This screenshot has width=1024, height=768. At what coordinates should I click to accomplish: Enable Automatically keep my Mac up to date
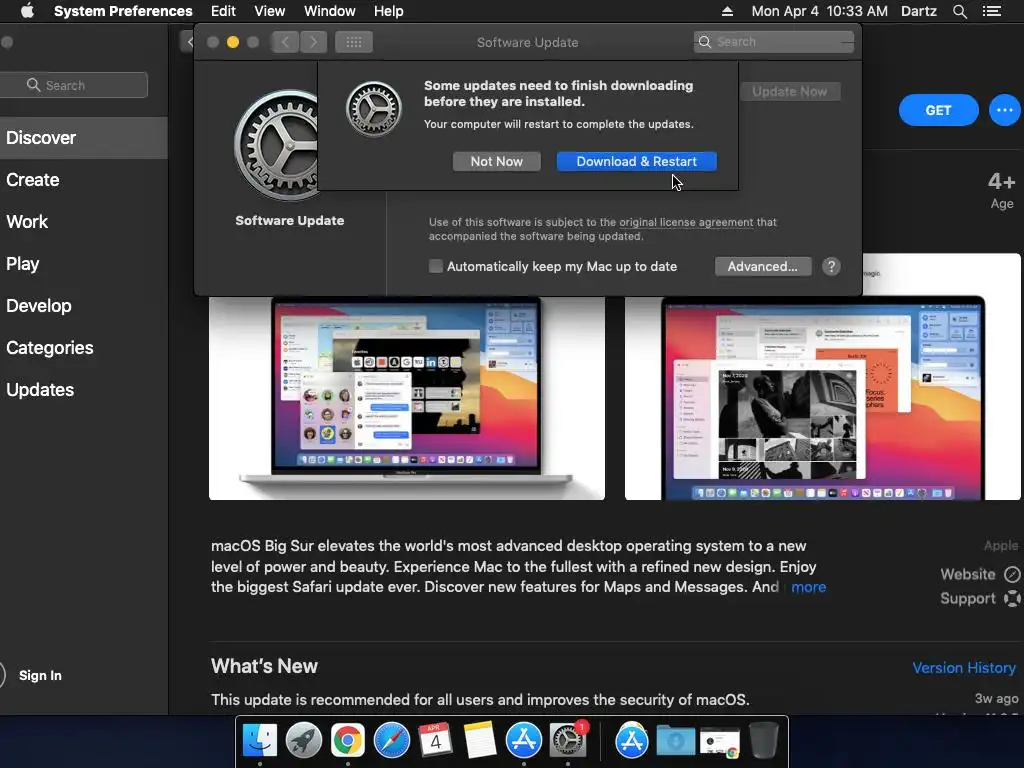coord(436,266)
